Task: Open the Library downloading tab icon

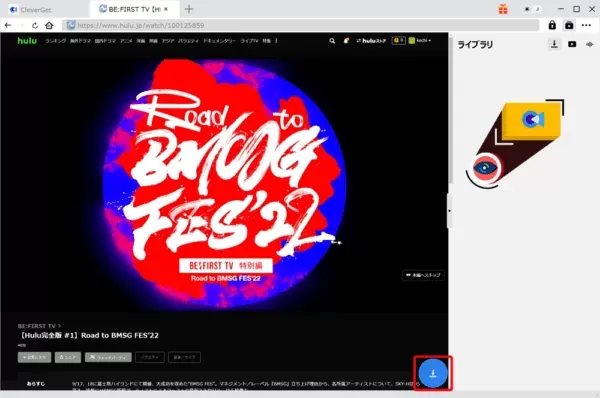Action: pos(554,44)
